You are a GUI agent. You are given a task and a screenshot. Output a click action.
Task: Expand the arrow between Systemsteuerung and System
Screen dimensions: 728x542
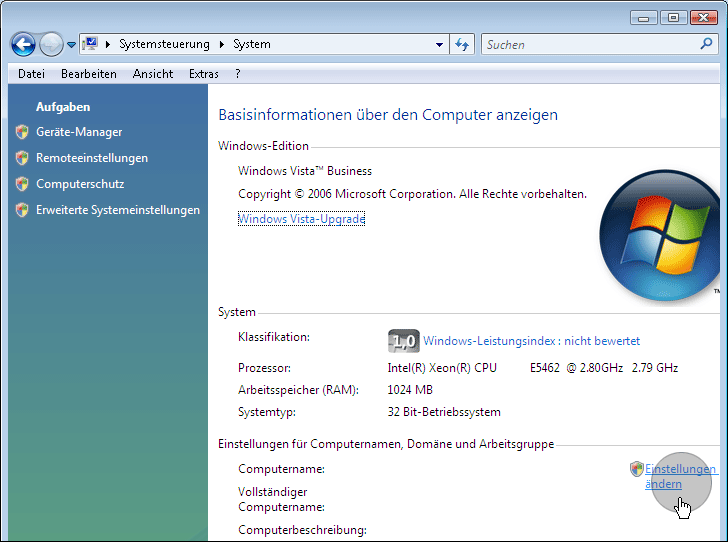tap(221, 45)
